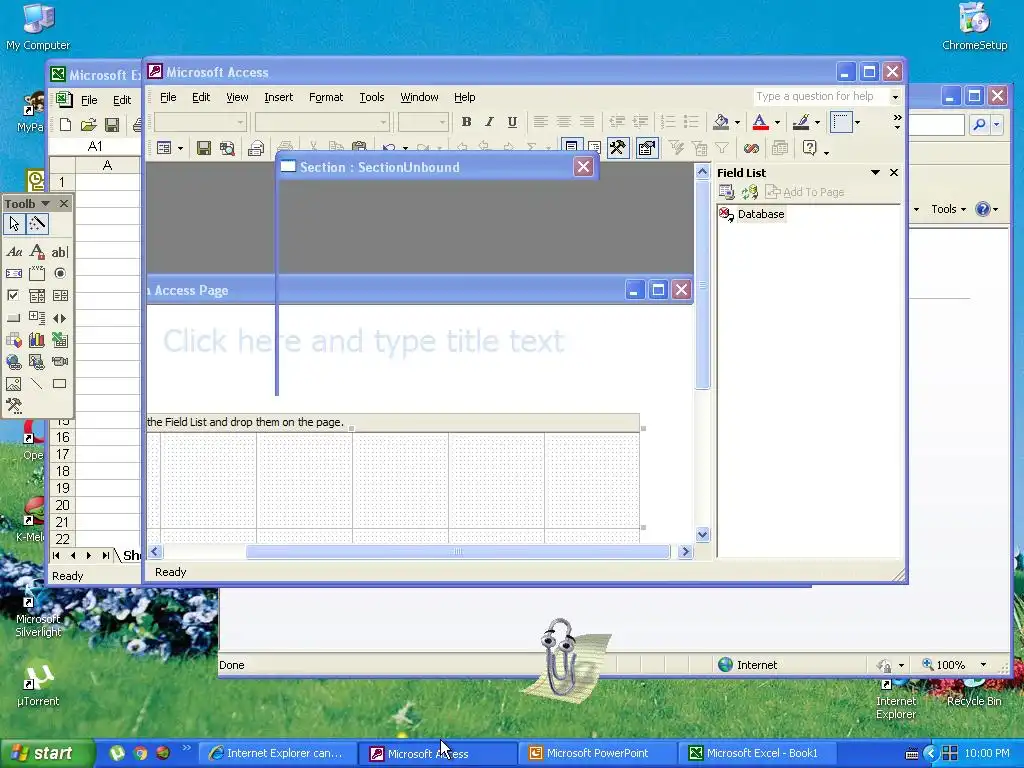Image resolution: width=1024 pixels, height=768 pixels.
Task: Select the Office Spreadsheet tool
Action: tap(59, 340)
